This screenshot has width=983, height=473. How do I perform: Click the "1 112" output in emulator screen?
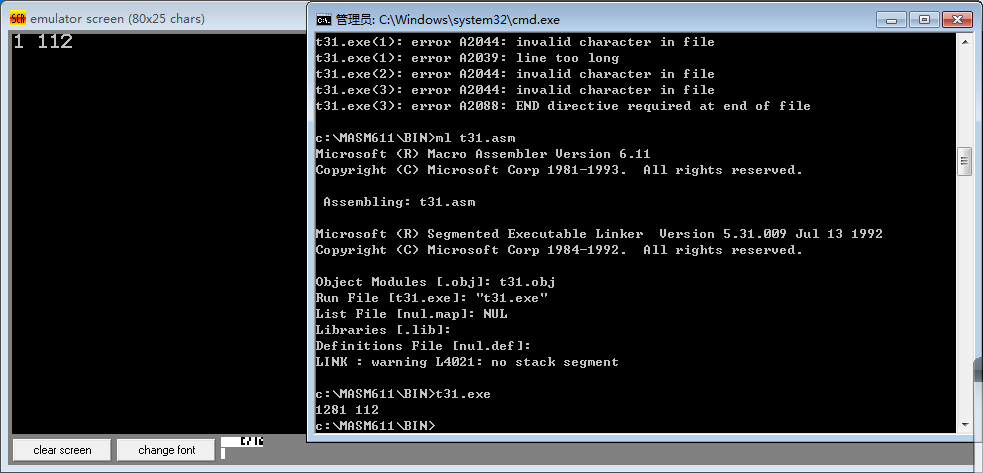coord(43,42)
